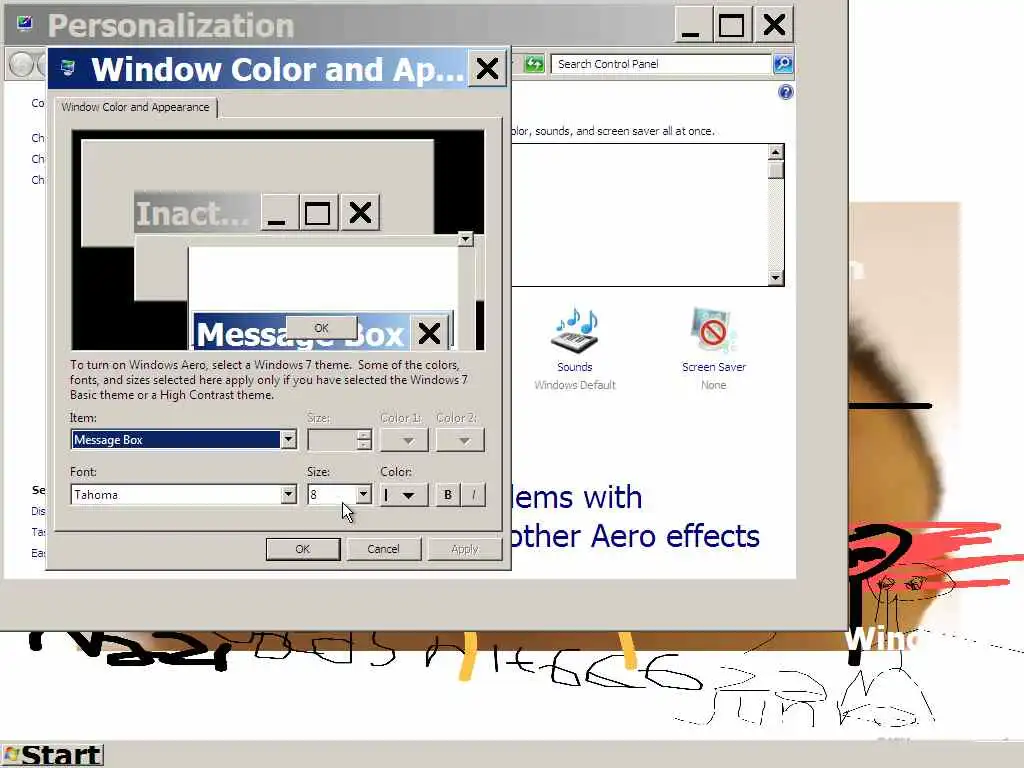Click the Sounds icon in Personalization
Viewport: 1024px width, 768px height.
pos(574,330)
